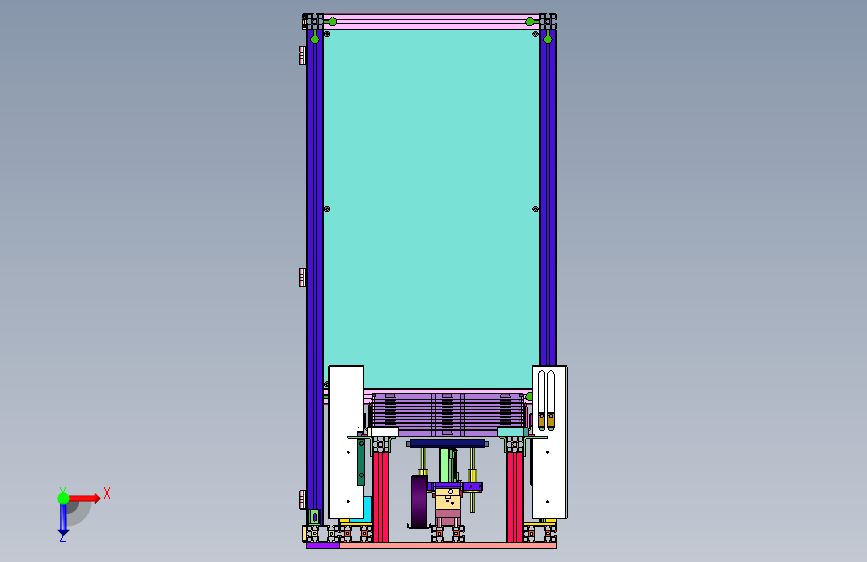Select the dark green bracket strip

(x=361, y=462)
